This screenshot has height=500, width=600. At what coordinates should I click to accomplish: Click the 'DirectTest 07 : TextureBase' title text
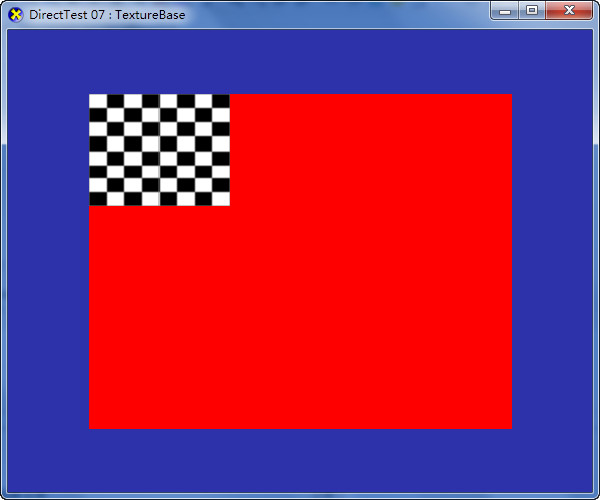point(107,15)
